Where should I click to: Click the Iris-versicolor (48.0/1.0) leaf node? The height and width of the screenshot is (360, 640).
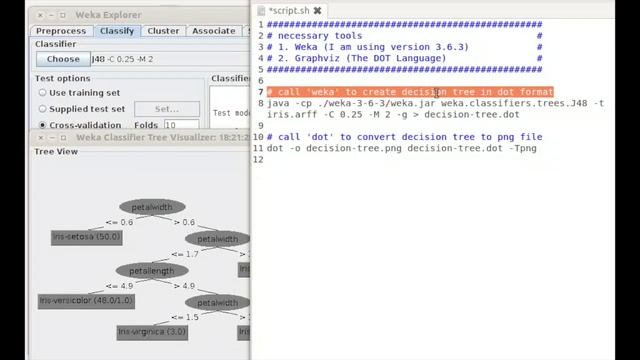tap(86, 301)
